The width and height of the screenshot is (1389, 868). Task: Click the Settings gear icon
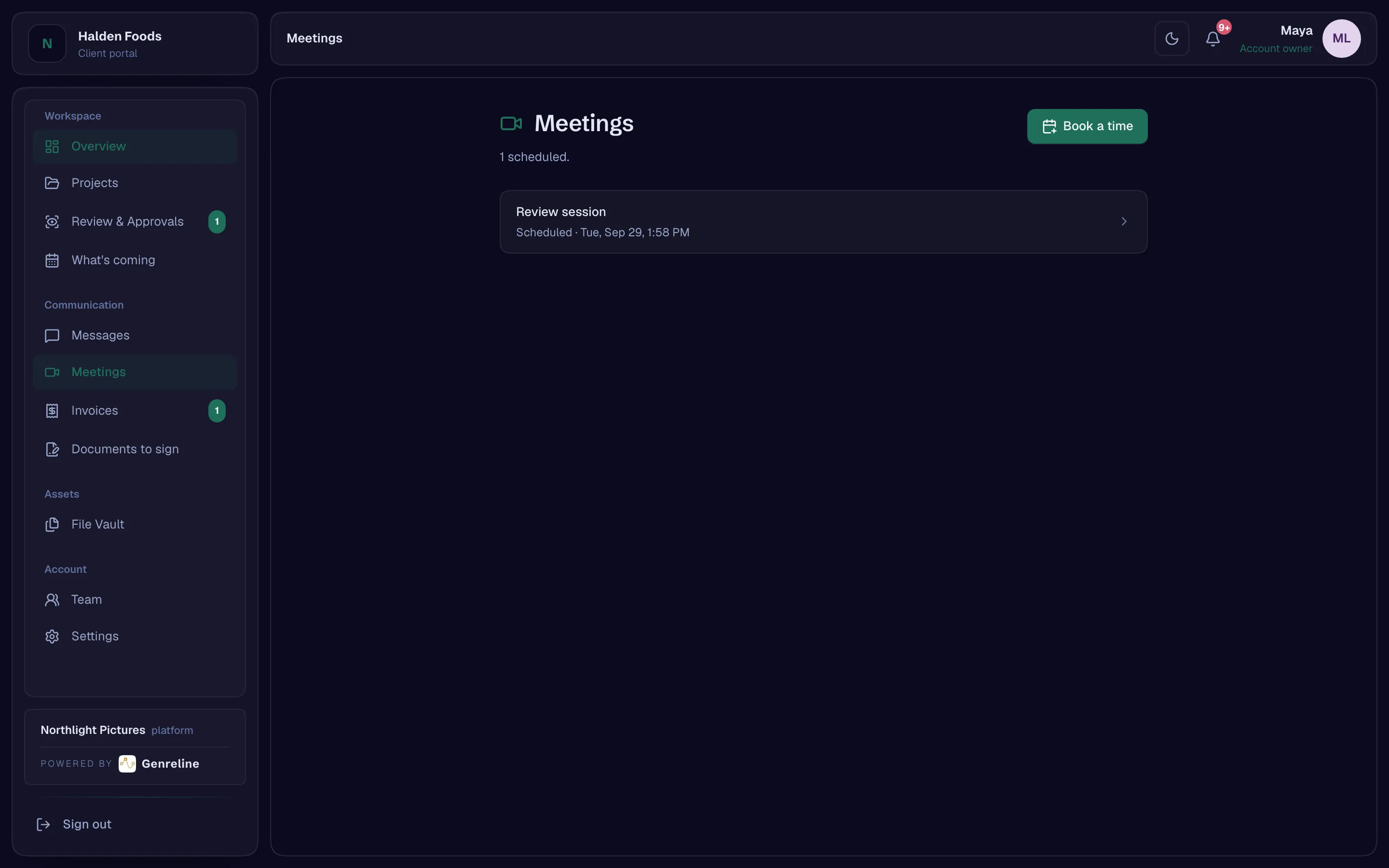click(x=52, y=636)
